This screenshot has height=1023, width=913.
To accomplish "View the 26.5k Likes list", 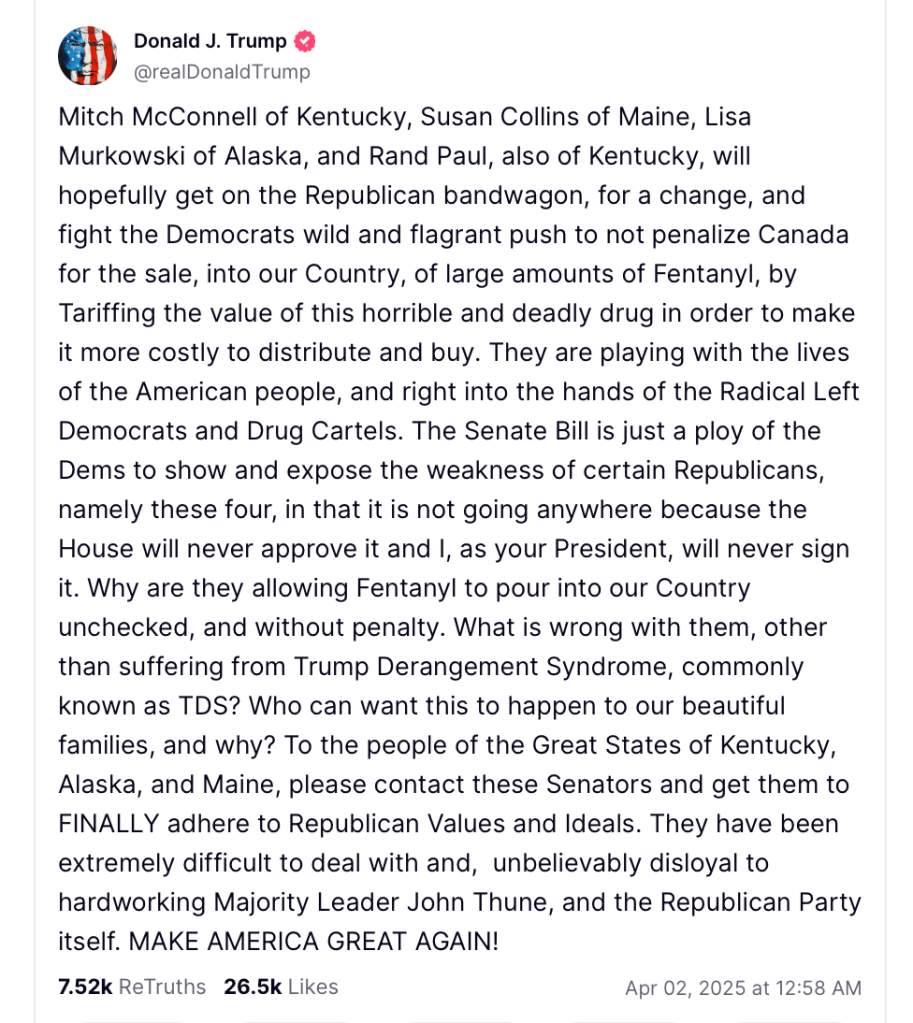I will tap(281, 987).
